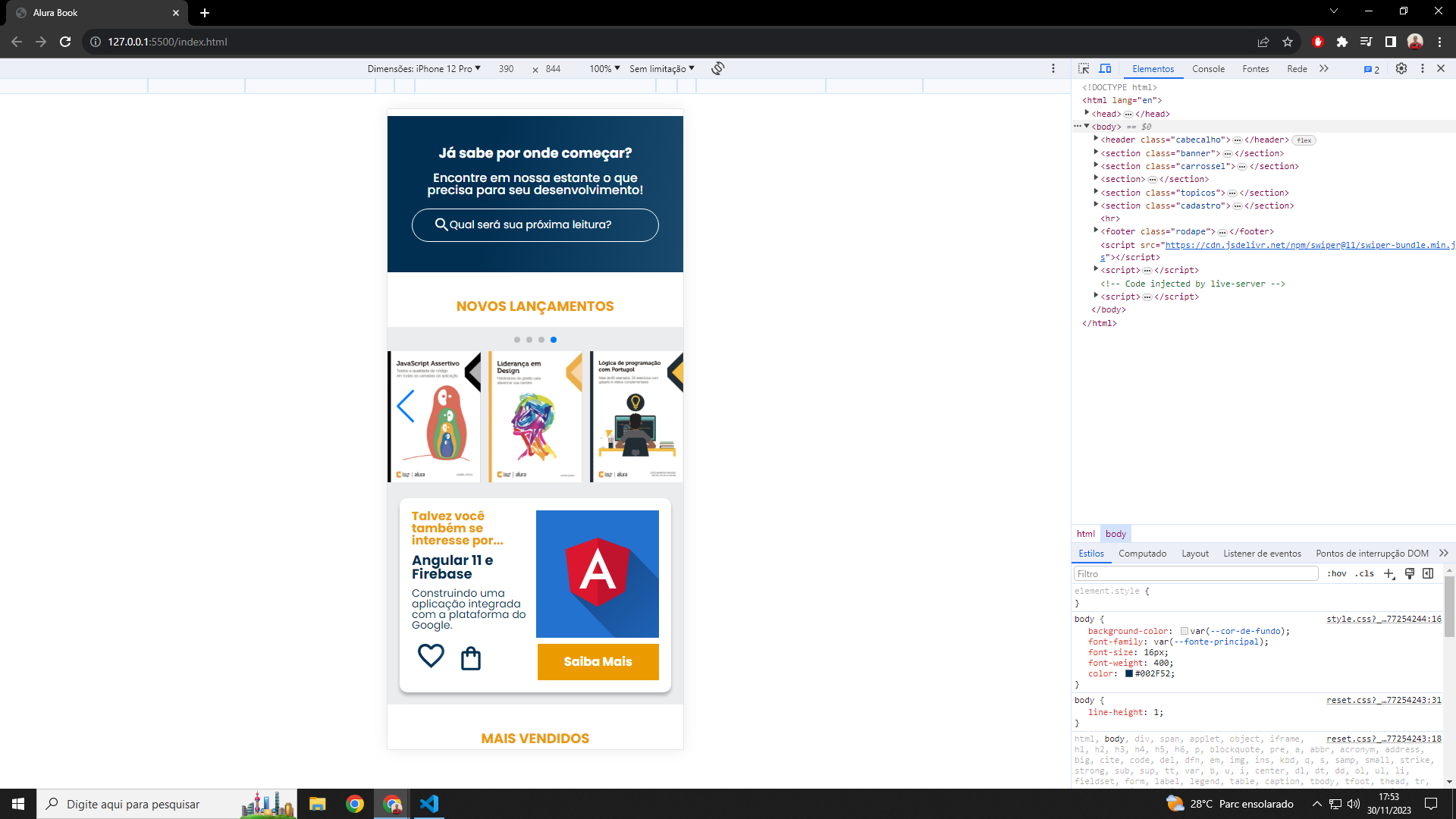Open the Sem limitação throttling dropdown

point(661,68)
